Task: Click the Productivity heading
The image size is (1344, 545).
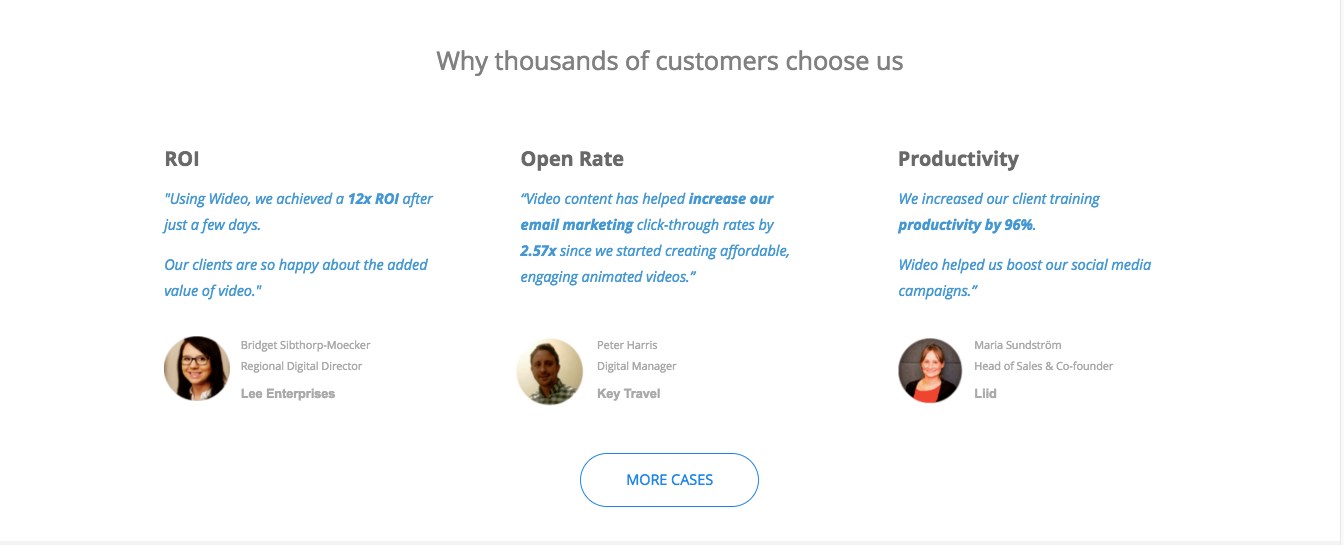Action: tap(958, 159)
